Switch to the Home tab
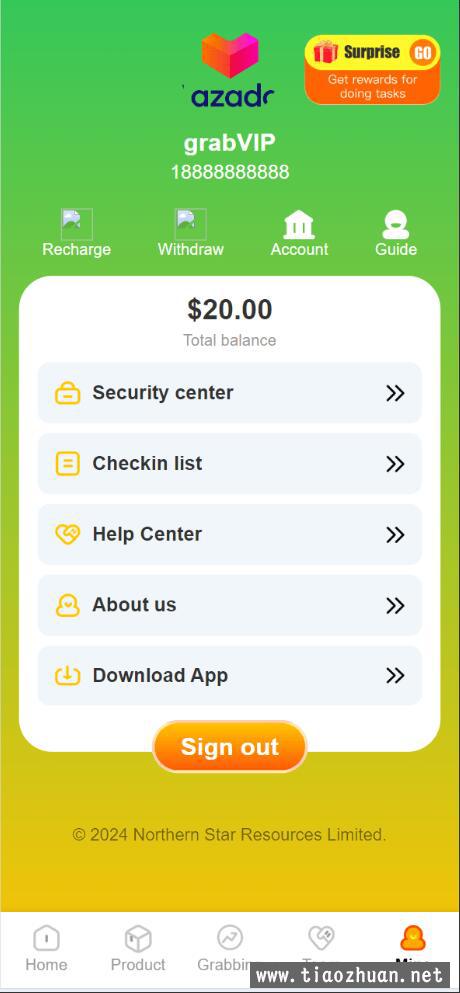The height and width of the screenshot is (993, 460). click(46, 948)
